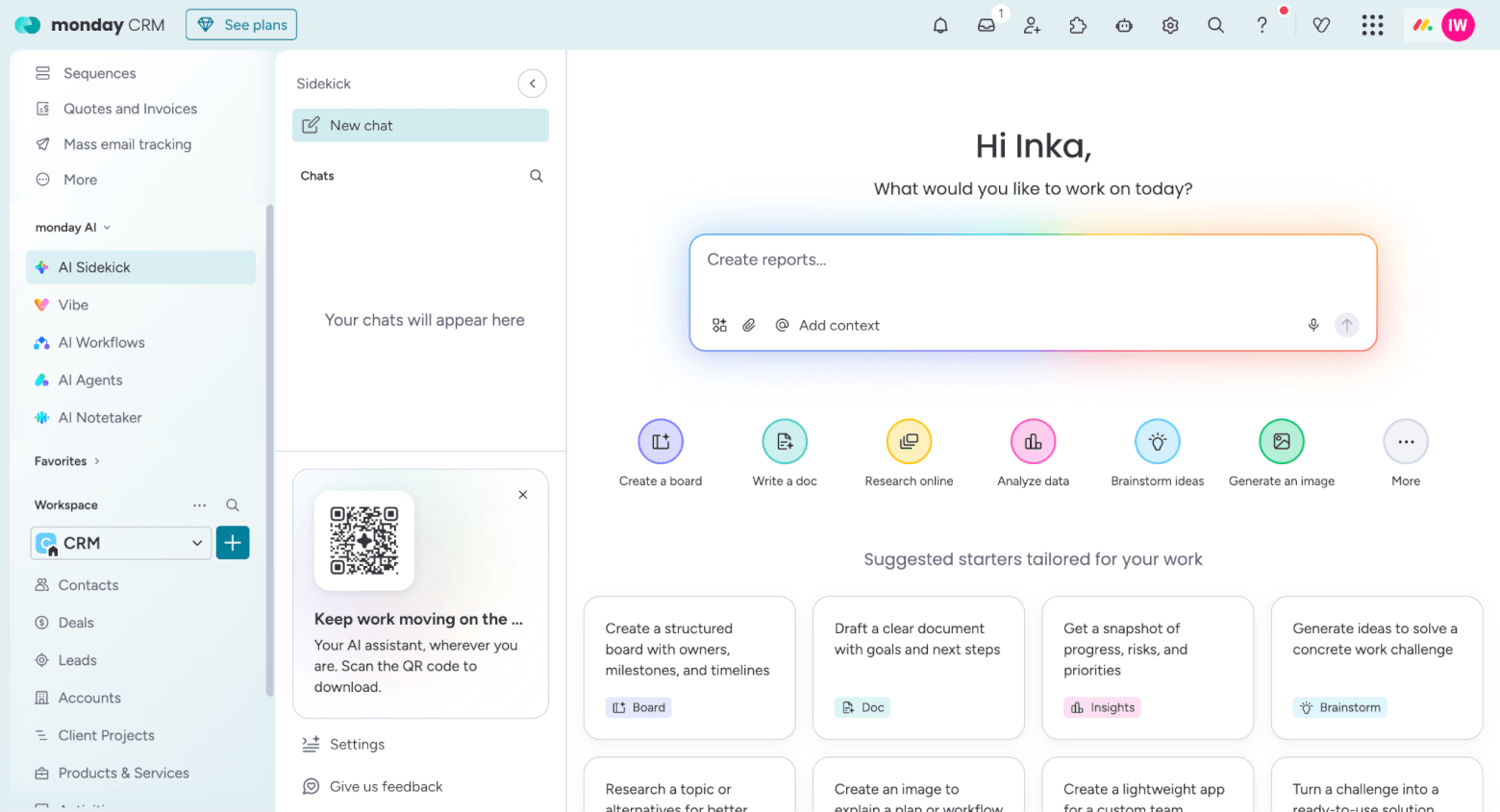The image size is (1500, 812).
Task: Click the monday CRM logo
Action: click(89, 25)
